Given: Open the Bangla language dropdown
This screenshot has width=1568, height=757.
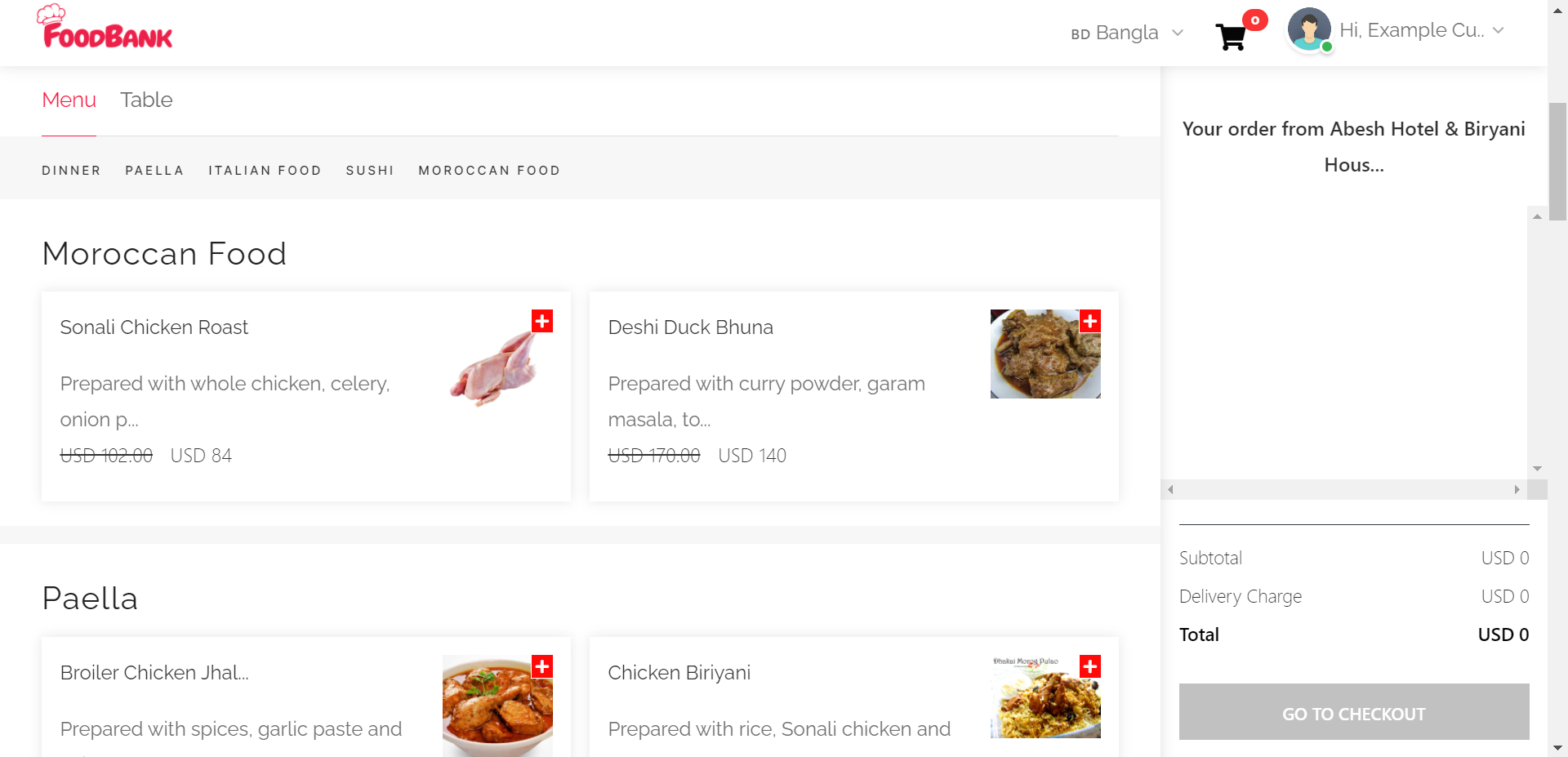Looking at the screenshot, I should [1127, 33].
